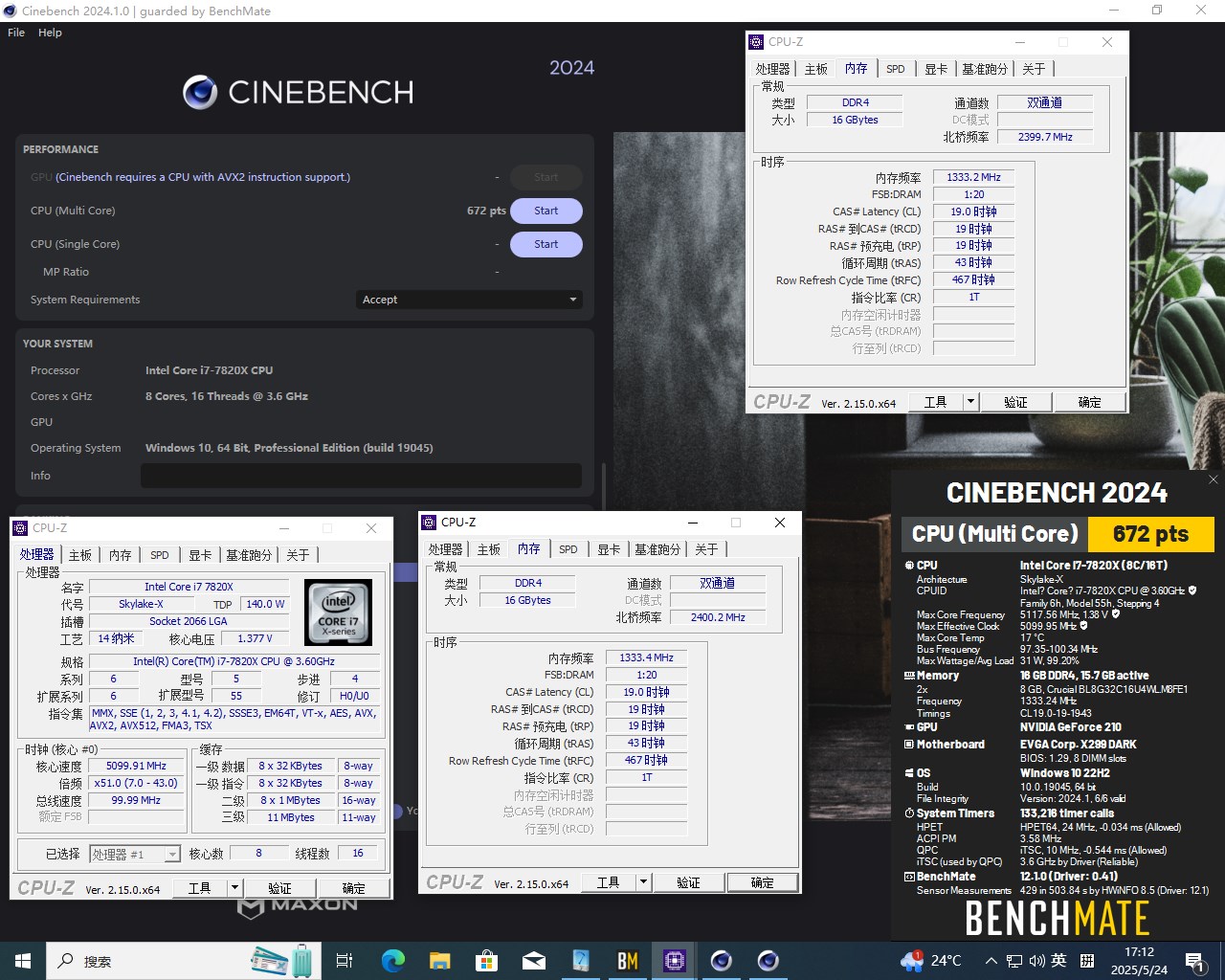Click the Info text field in Cinebench

[362, 476]
